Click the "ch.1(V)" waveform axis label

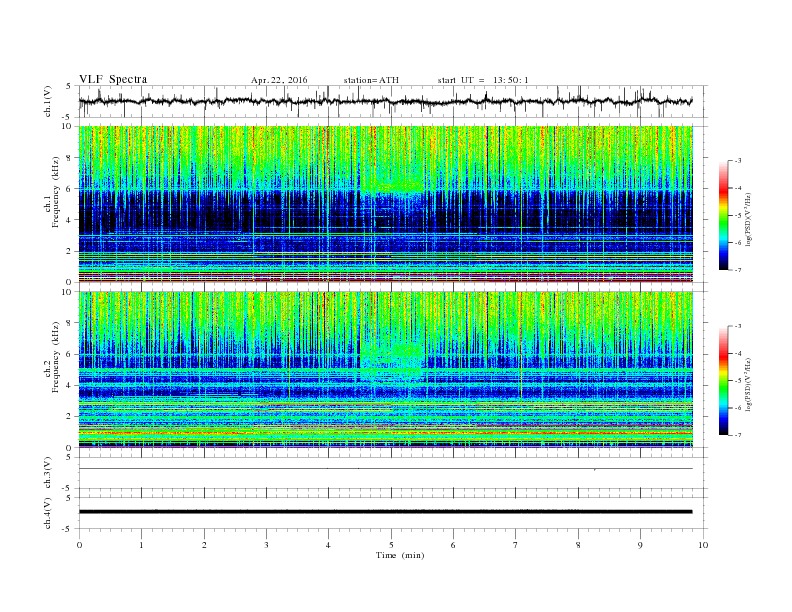click(48, 101)
